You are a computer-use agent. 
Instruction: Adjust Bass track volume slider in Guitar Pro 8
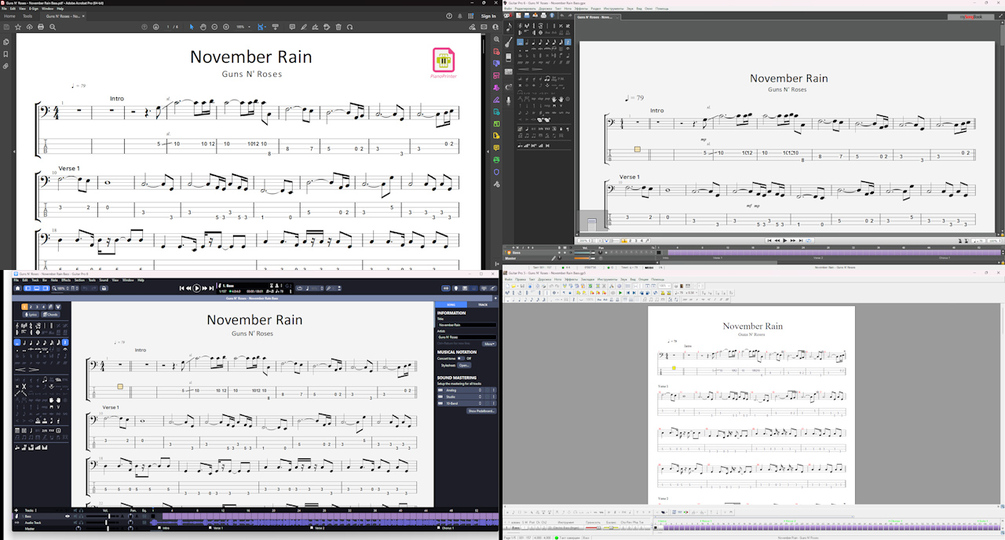pyautogui.click(x=109, y=516)
